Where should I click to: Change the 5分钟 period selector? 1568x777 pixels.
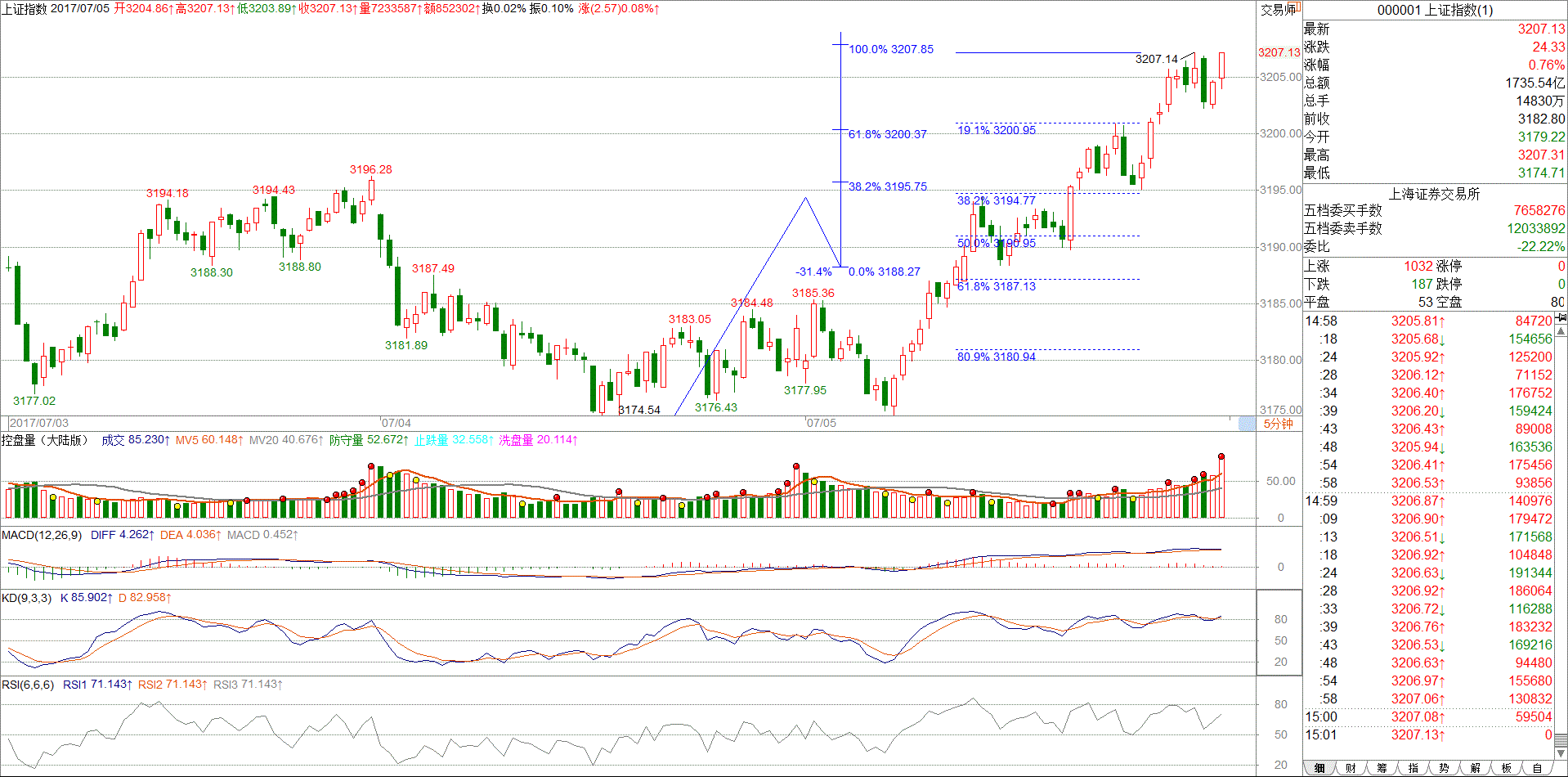click(x=1279, y=424)
